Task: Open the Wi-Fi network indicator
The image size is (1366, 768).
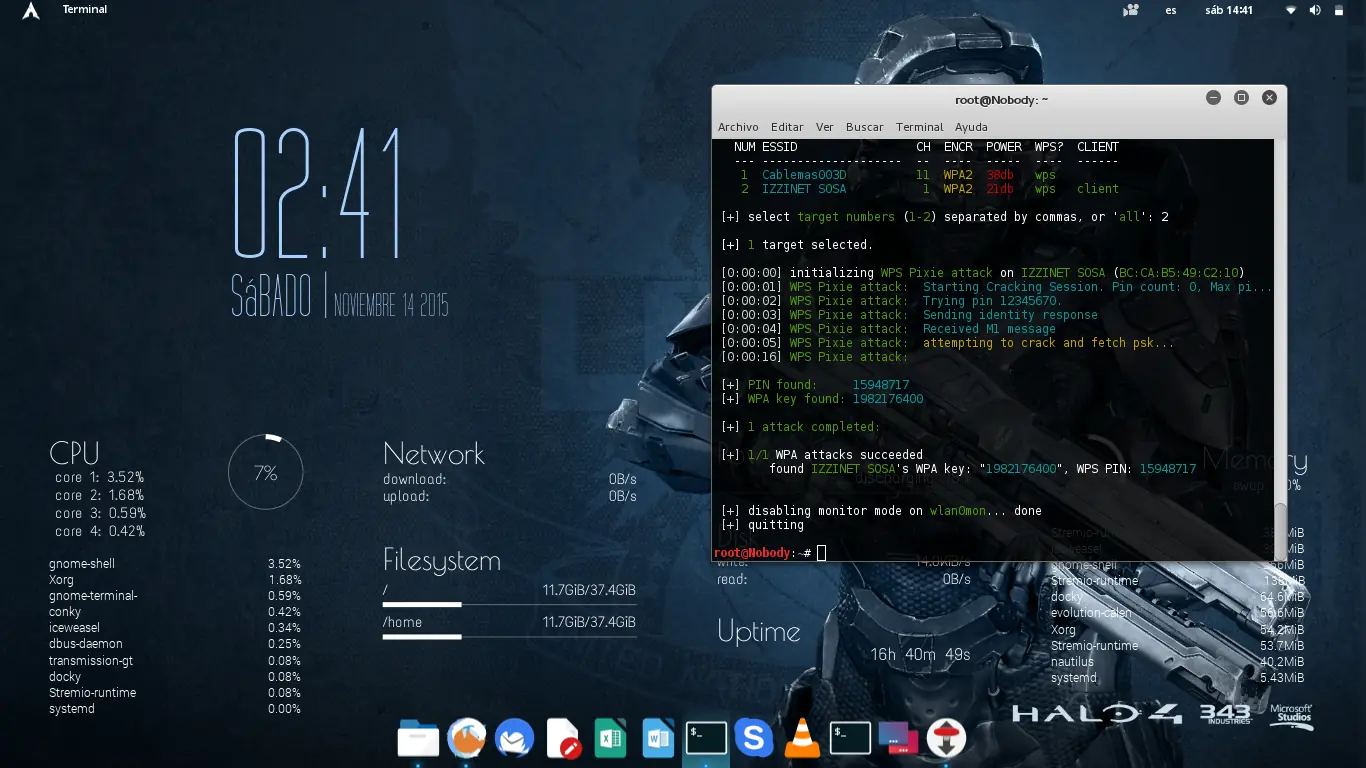Action: (1291, 10)
